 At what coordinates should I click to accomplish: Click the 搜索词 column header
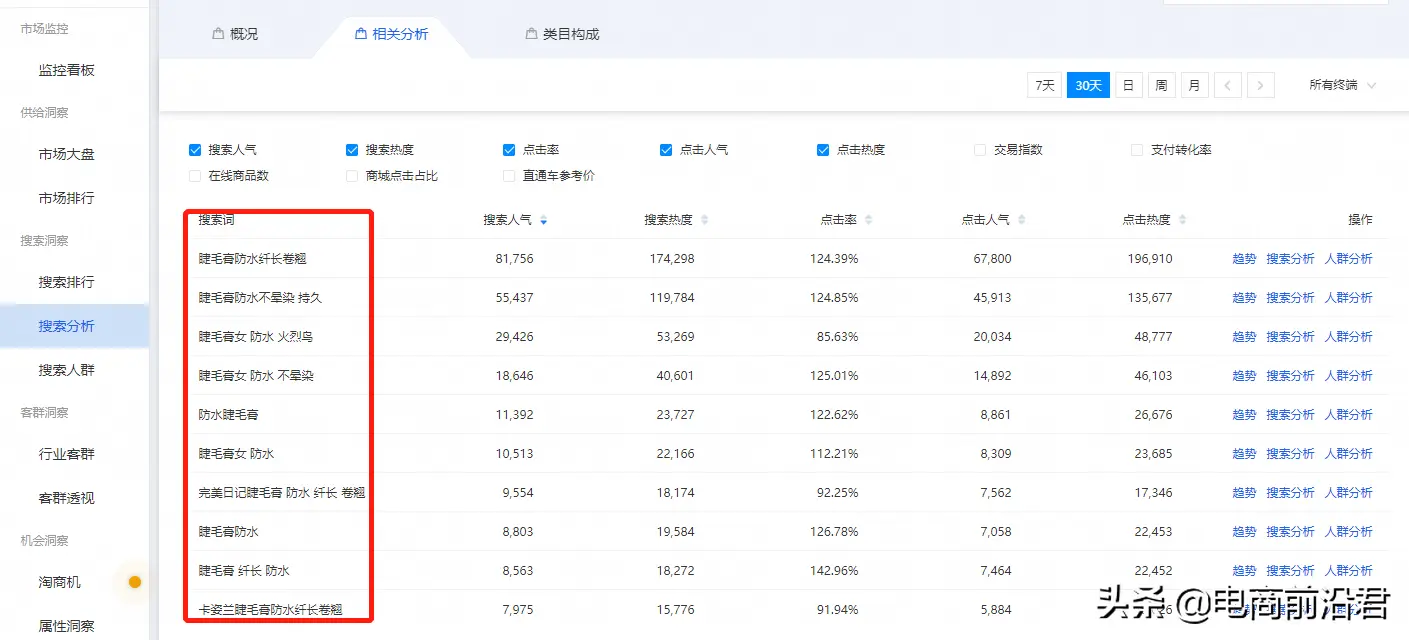[216, 220]
